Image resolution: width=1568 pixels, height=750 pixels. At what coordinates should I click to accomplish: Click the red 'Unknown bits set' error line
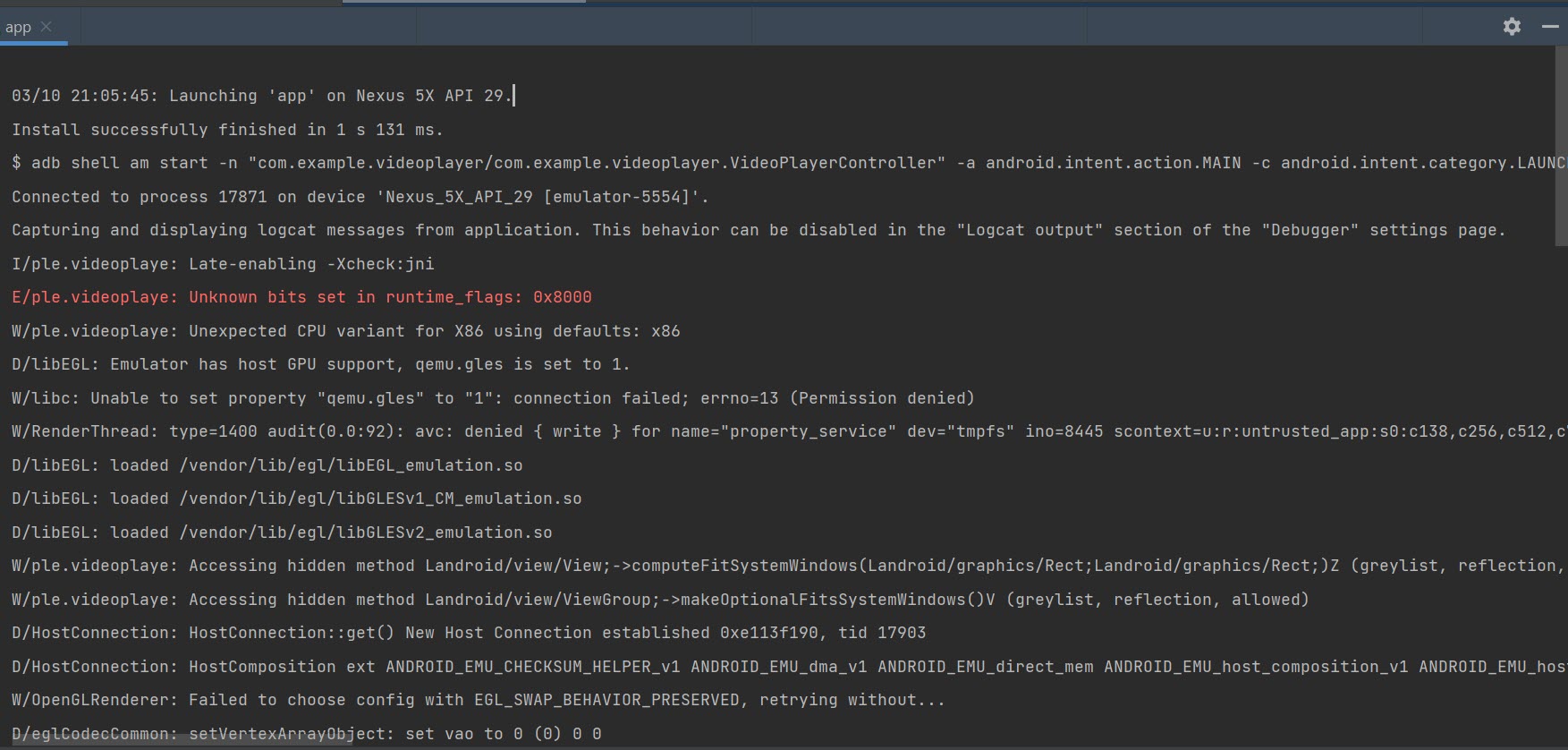pyautogui.click(x=301, y=297)
